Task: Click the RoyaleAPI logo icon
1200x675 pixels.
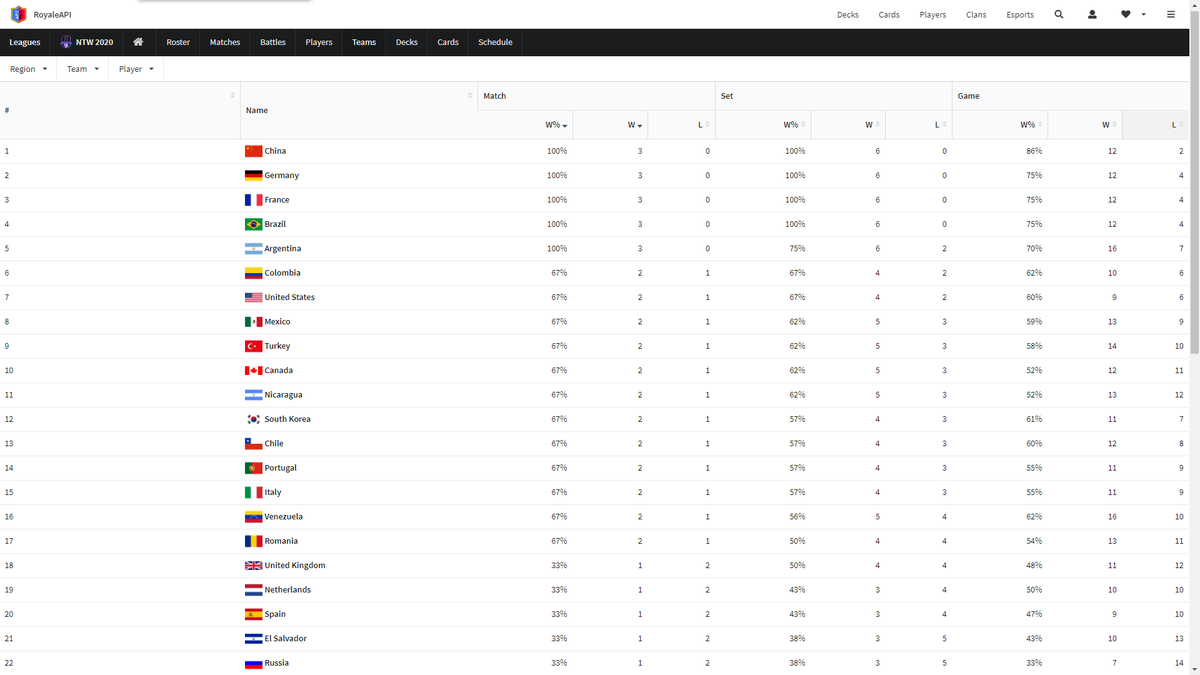Action: coord(18,15)
